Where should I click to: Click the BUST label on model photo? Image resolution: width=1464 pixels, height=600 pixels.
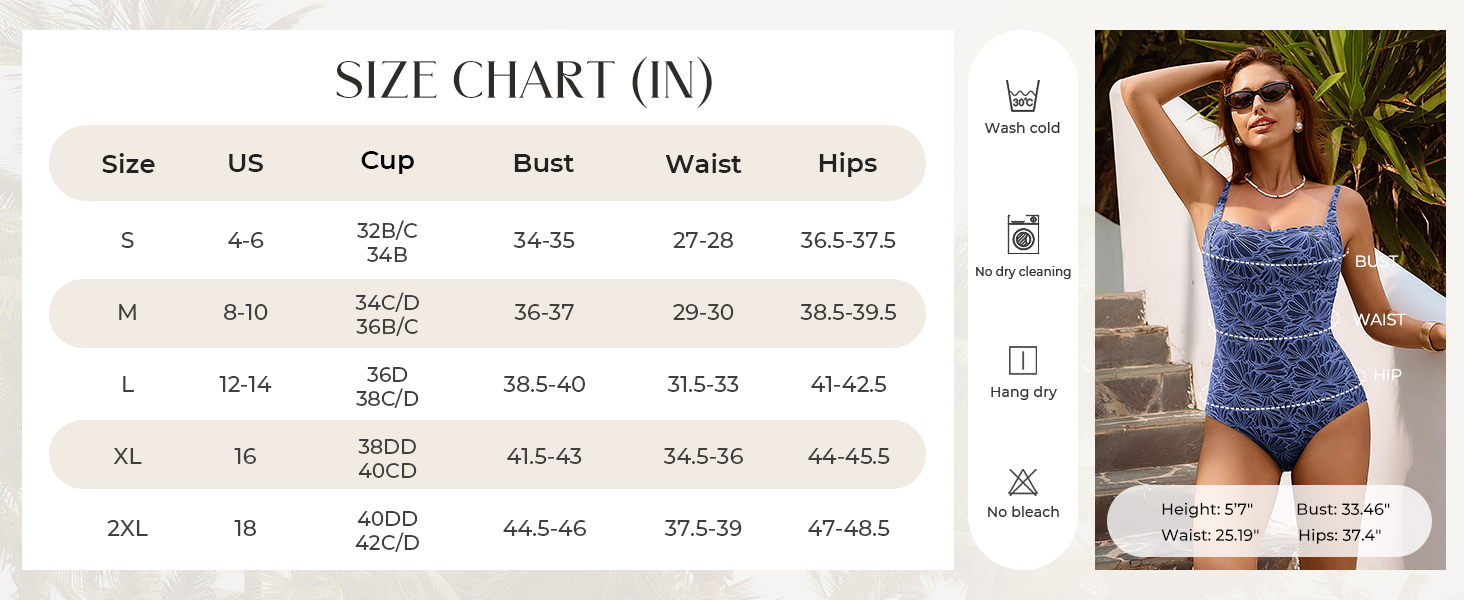(x=1376, y=261)
